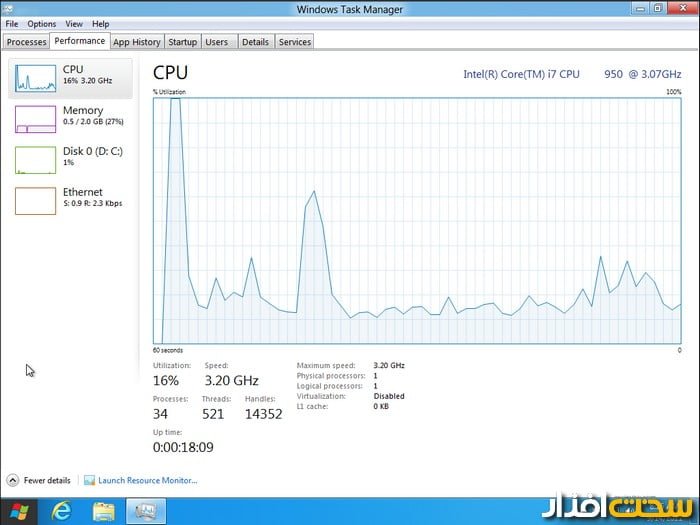Screen dimensions: 700x525
Task: Click the 60 seconds axis label
Action: tap(167, 350)
